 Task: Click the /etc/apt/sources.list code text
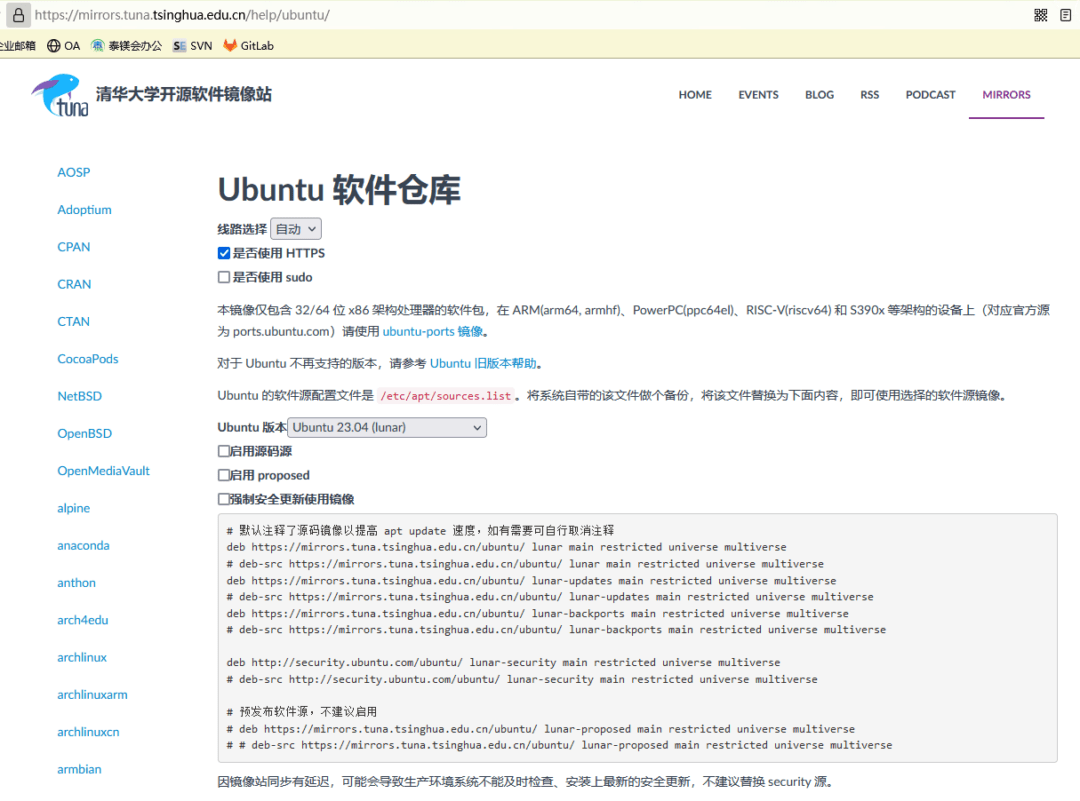446,395
